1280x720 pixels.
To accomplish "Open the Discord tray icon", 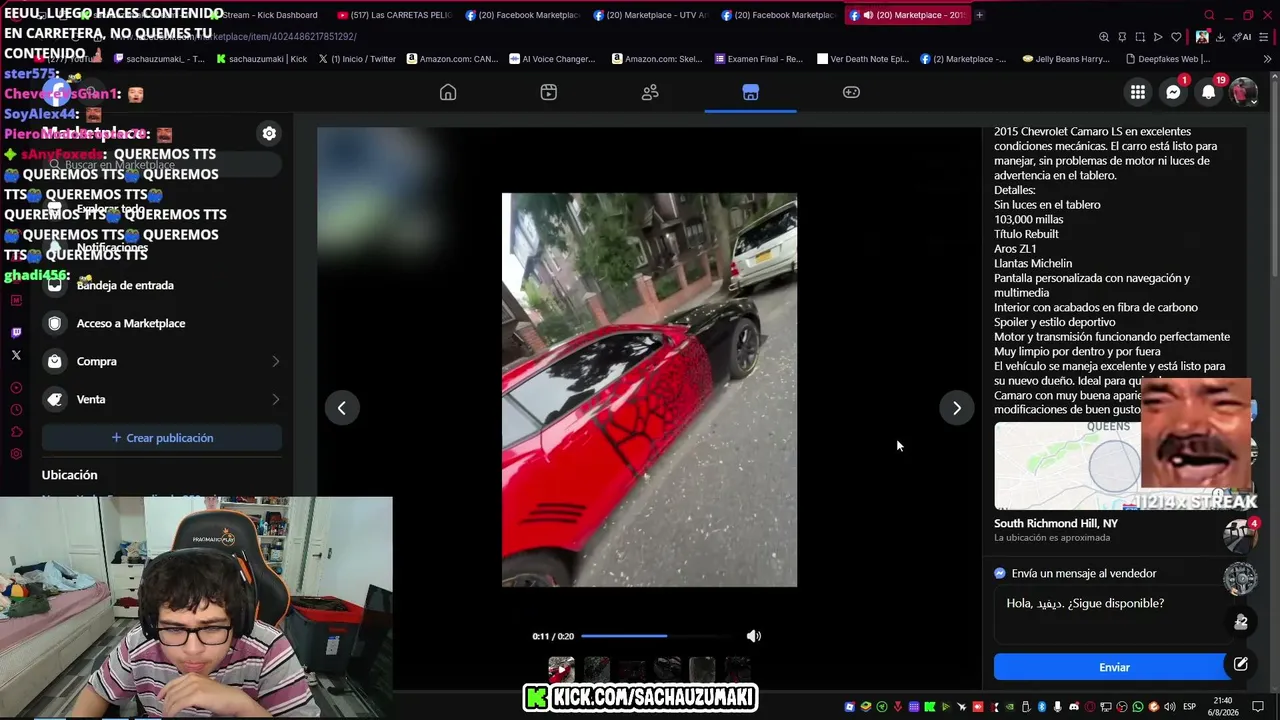I will [1074, 707].
